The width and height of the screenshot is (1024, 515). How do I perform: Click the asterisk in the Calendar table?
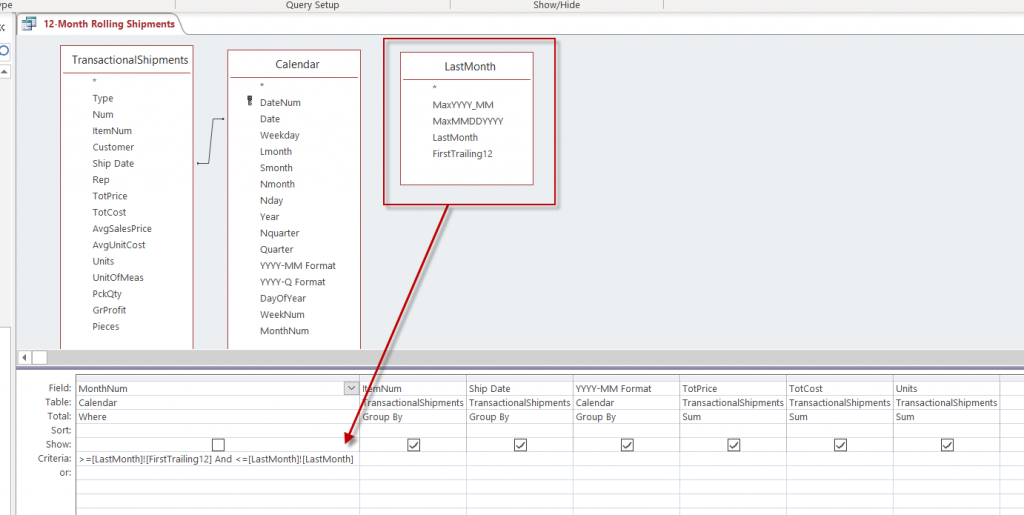(262, 86)
